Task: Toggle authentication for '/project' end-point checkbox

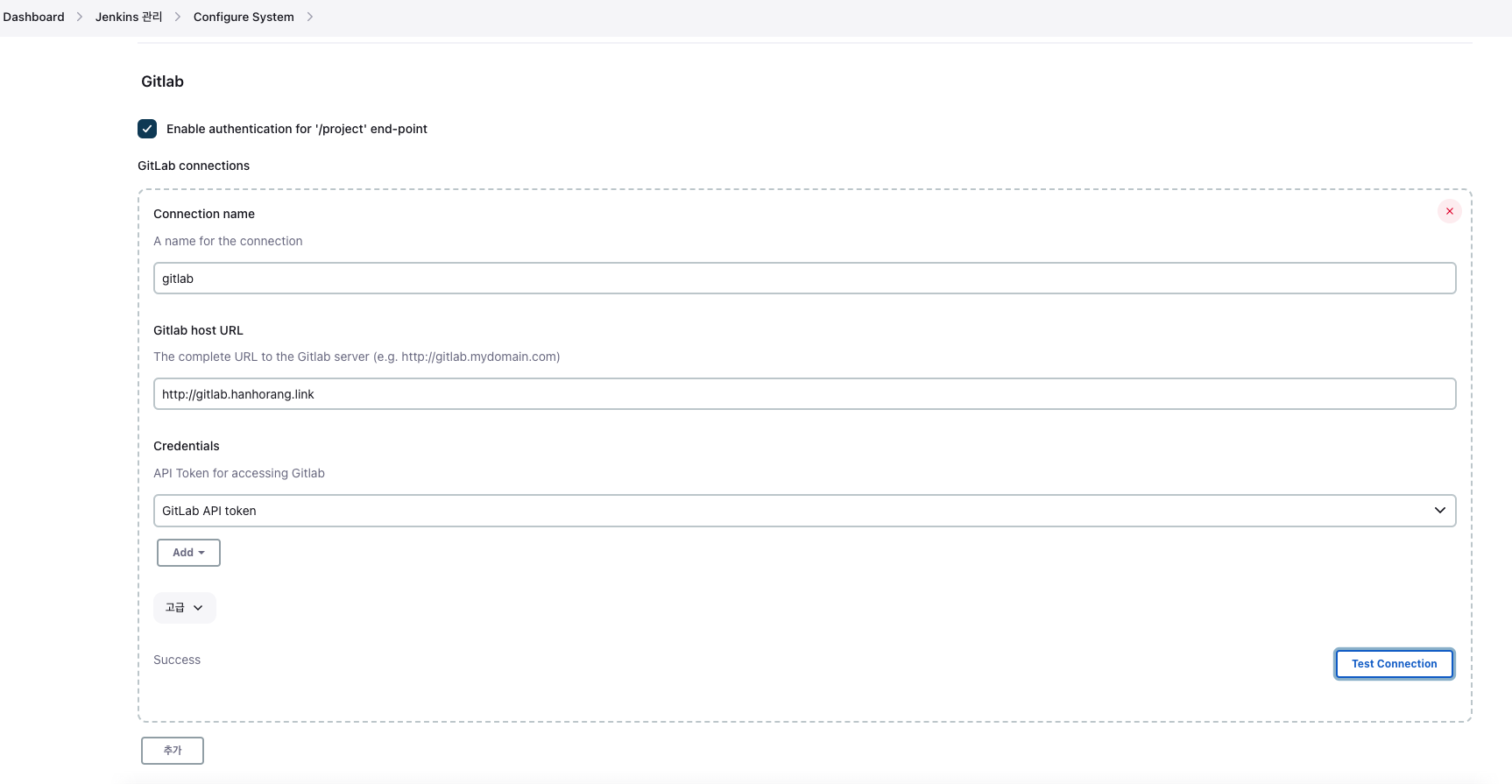Action: click(x=147, y=129)
